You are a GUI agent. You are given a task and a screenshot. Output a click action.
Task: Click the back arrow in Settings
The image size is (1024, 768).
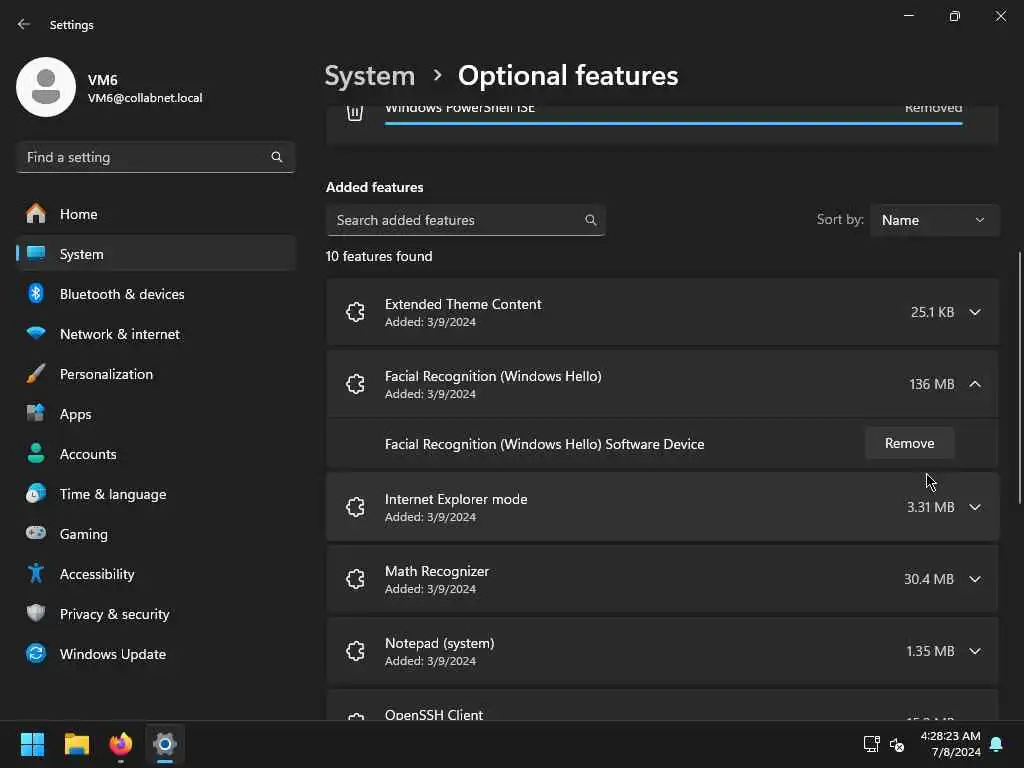(x=24, y=24)
